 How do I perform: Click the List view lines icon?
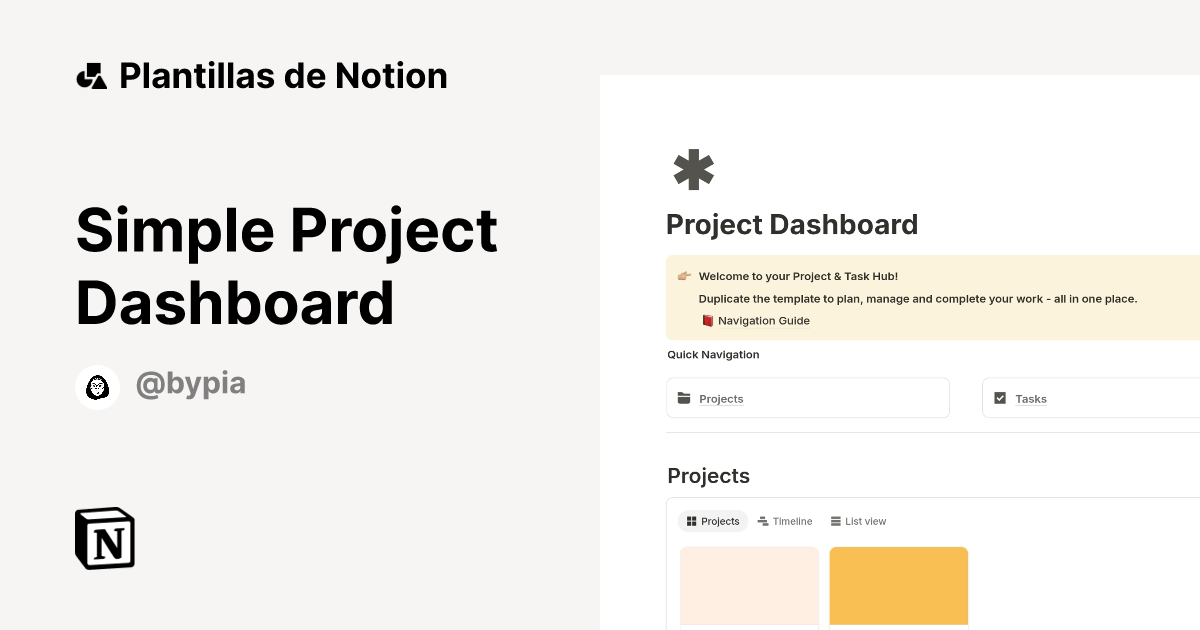click(x=838, y=521)
